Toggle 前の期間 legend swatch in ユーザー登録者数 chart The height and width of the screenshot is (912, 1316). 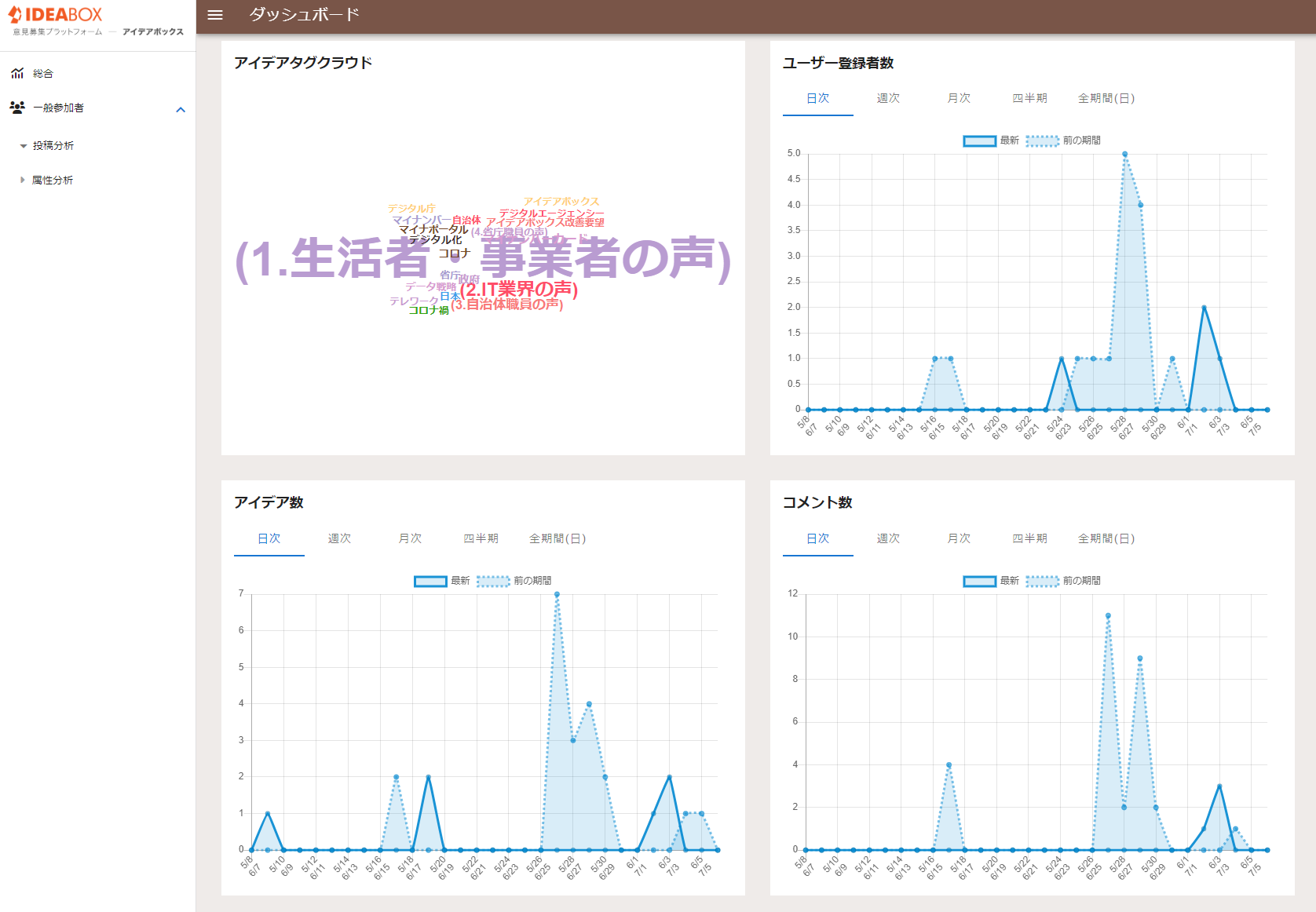[1043, 140]
